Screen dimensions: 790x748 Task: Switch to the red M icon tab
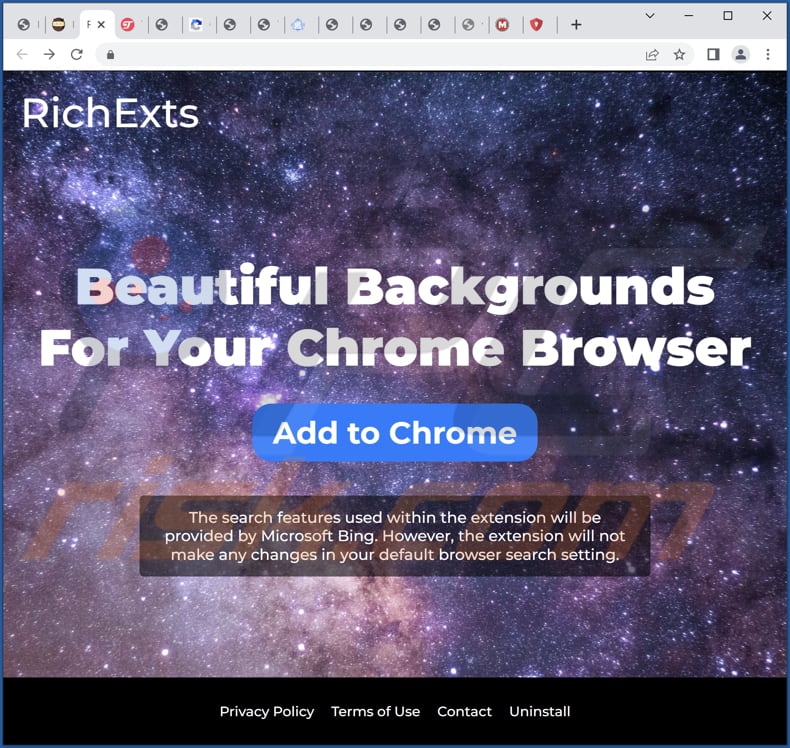point(502,24)
